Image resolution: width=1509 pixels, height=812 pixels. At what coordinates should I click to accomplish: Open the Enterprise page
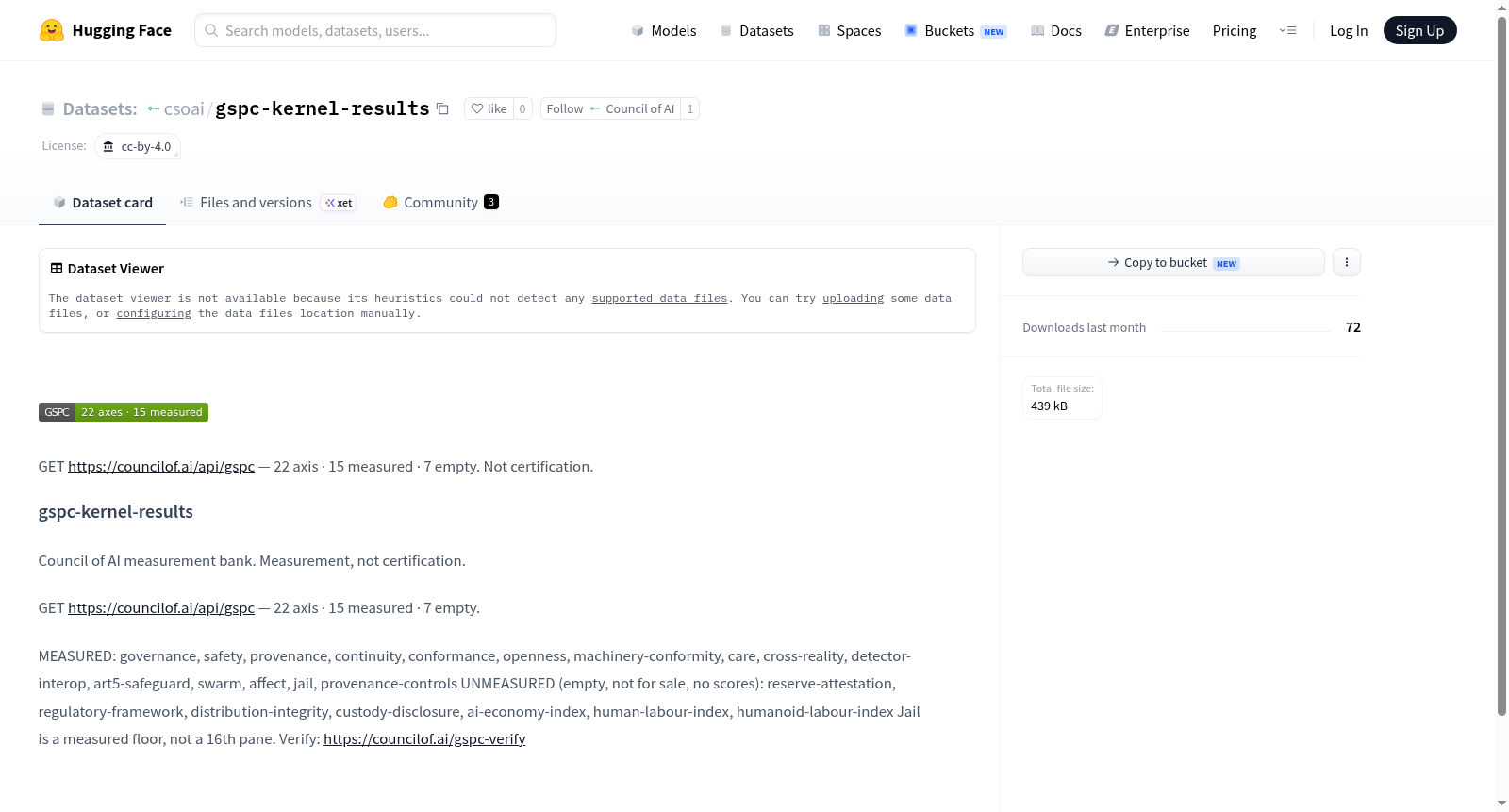1147,30
